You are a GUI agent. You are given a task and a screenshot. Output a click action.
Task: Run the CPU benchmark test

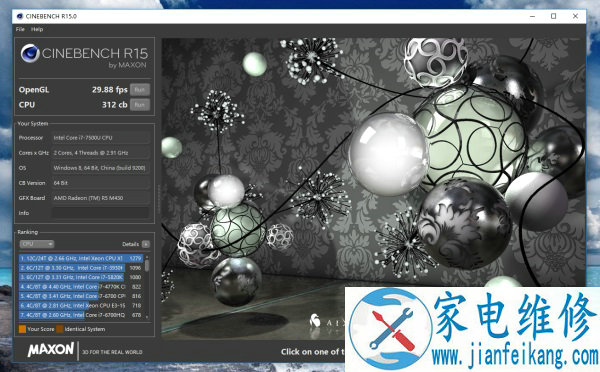click(x=140, y=105)
